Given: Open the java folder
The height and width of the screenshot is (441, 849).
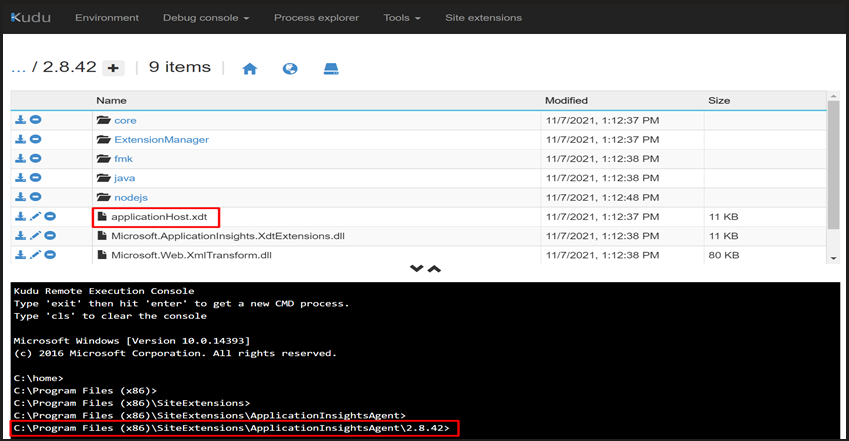Looking at the screenshot, I should coord(125,178).
